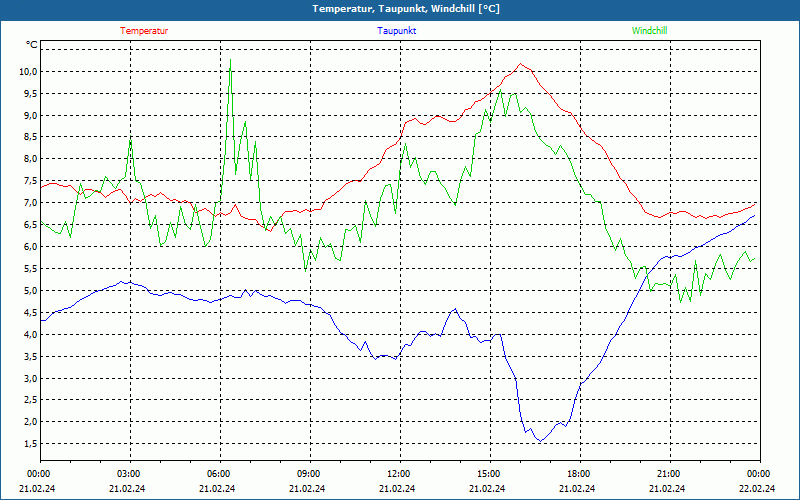Viewport: 800px width, 500px height.
Task: Click the 06:00 time label
Action: [x=217, y=474]
